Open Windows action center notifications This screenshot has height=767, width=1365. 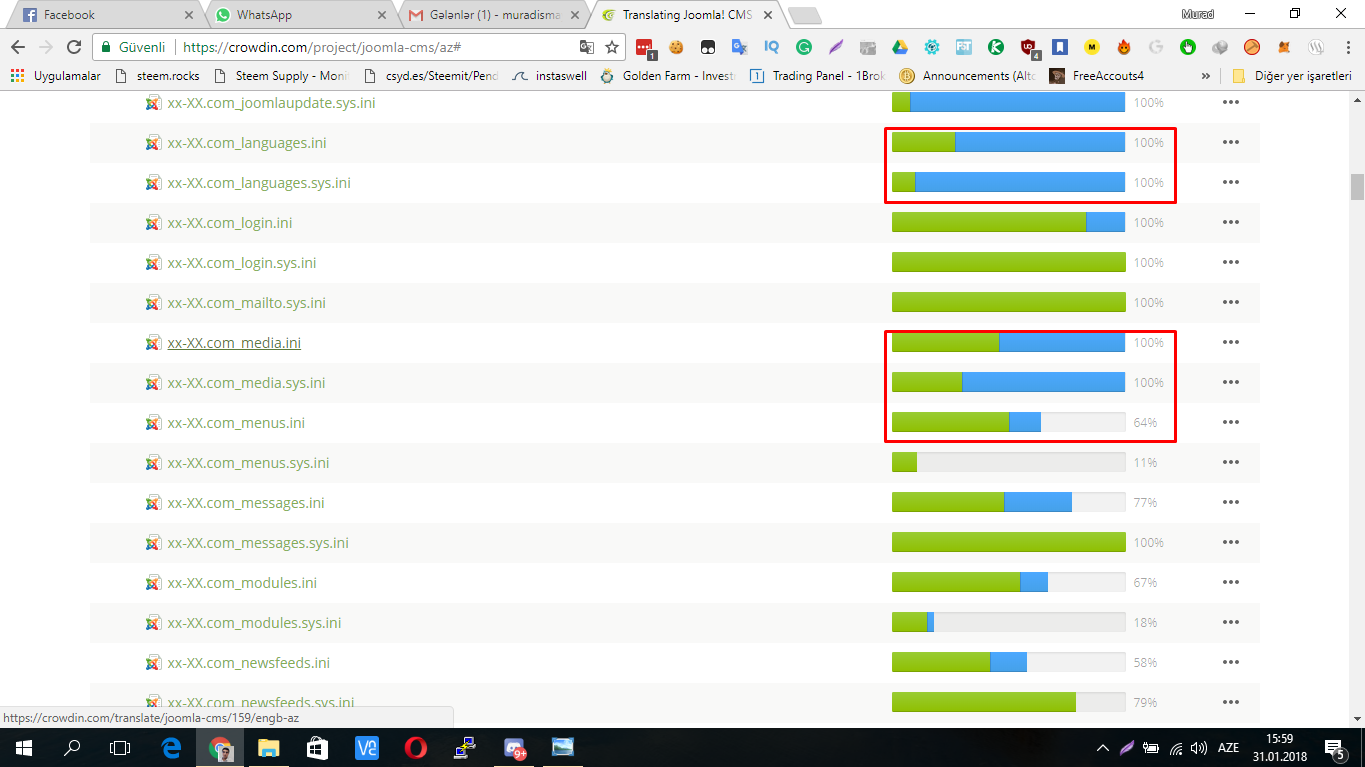pyautogui.click(x=1335, y=747)
